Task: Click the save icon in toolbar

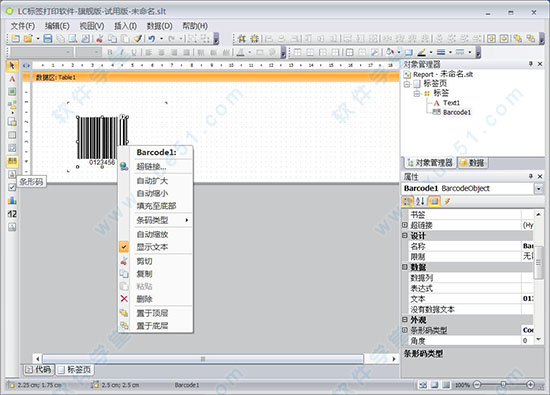Action: point(48,39)
